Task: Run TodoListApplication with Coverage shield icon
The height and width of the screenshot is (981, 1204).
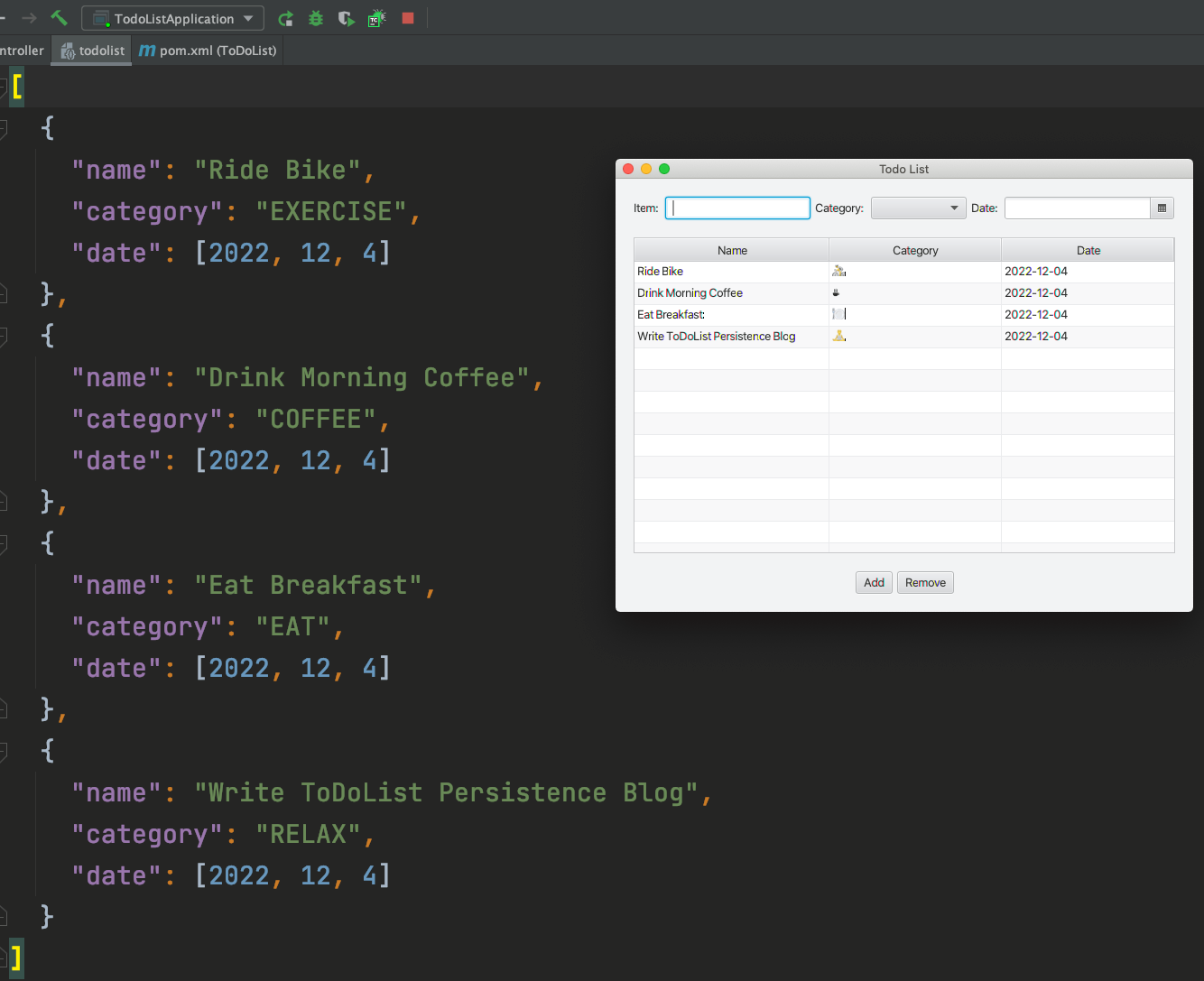Action: [x=346, y=18]
